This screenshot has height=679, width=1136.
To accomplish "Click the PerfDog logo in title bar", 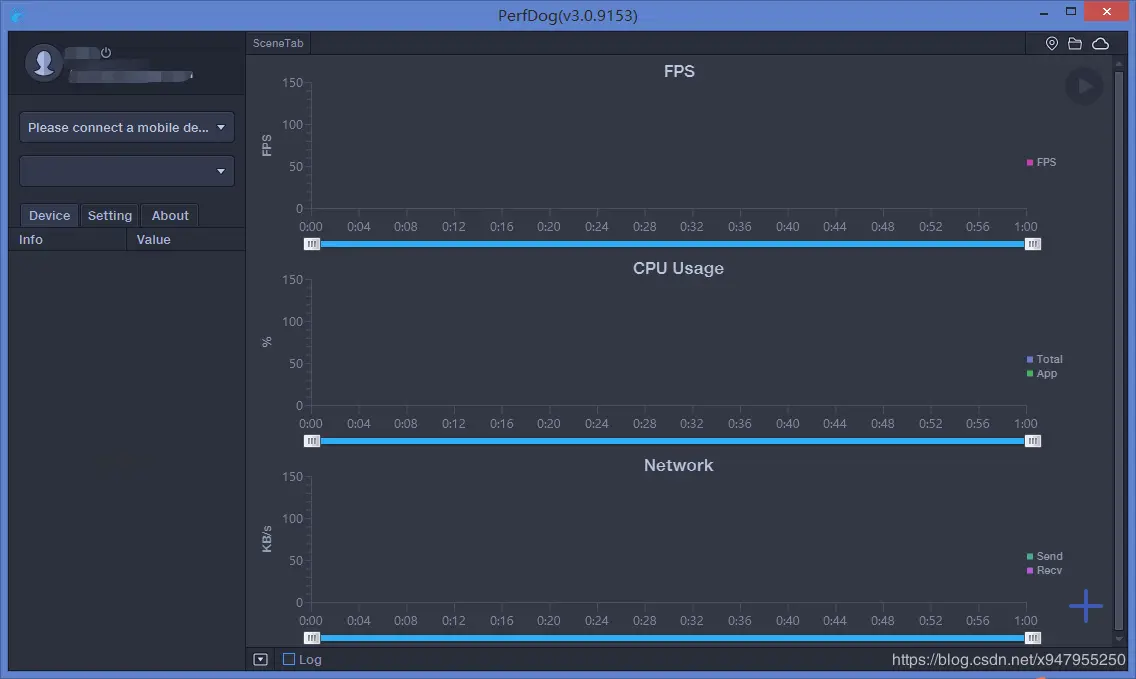I will tap(16, 14).
